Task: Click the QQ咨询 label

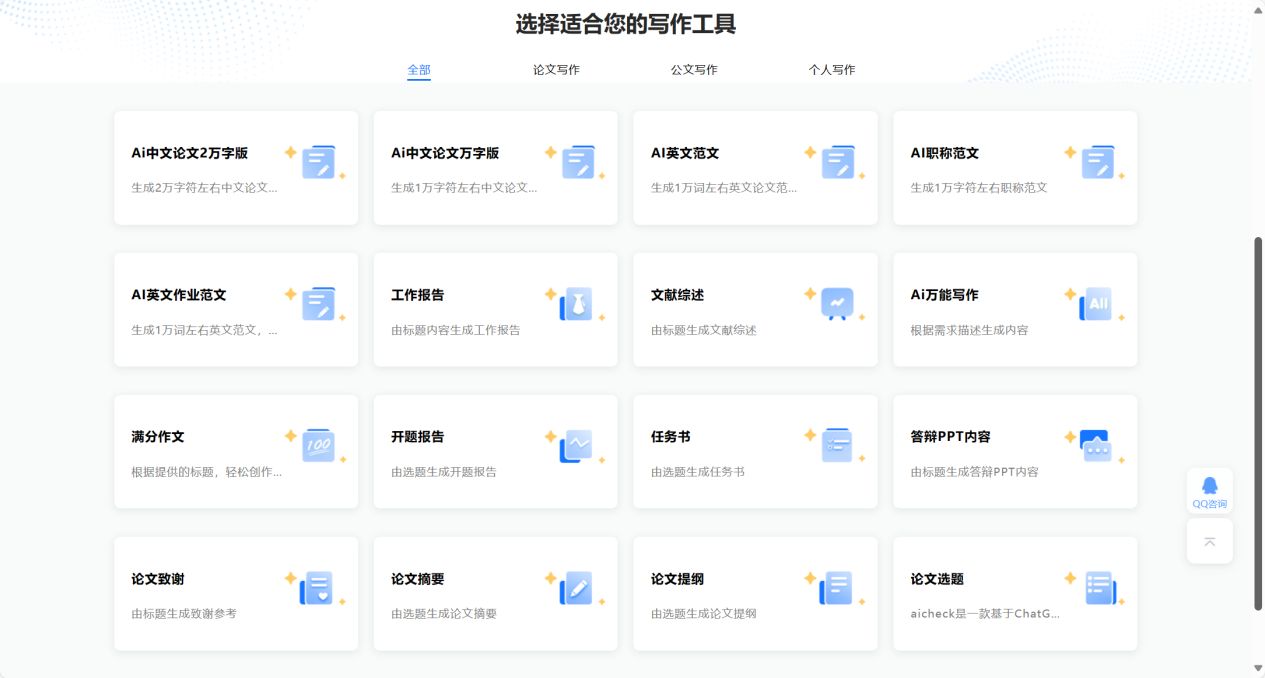Action: click(1210, 504)
